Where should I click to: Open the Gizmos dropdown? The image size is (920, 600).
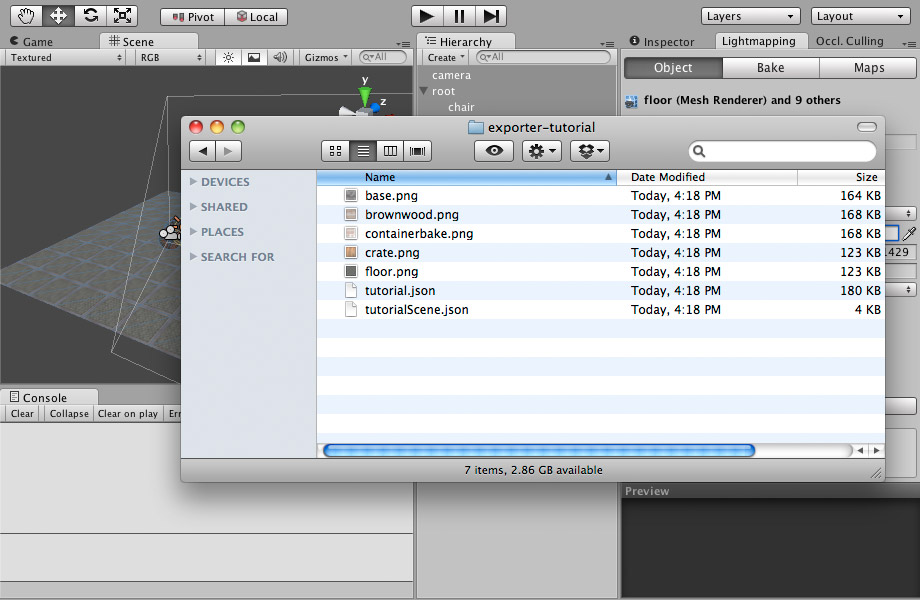click(x=322, y=57)
